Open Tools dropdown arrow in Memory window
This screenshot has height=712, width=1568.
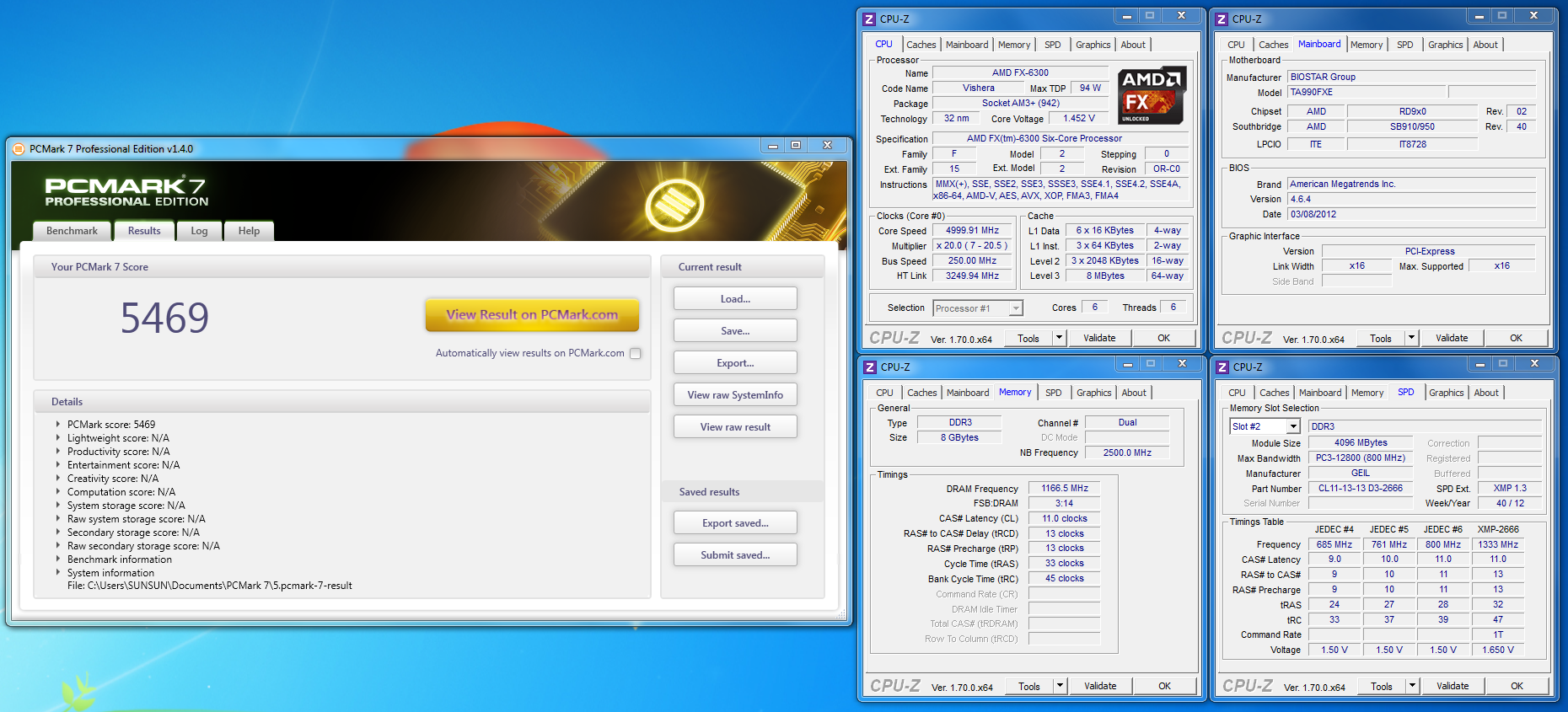[x=1060, y=686]
